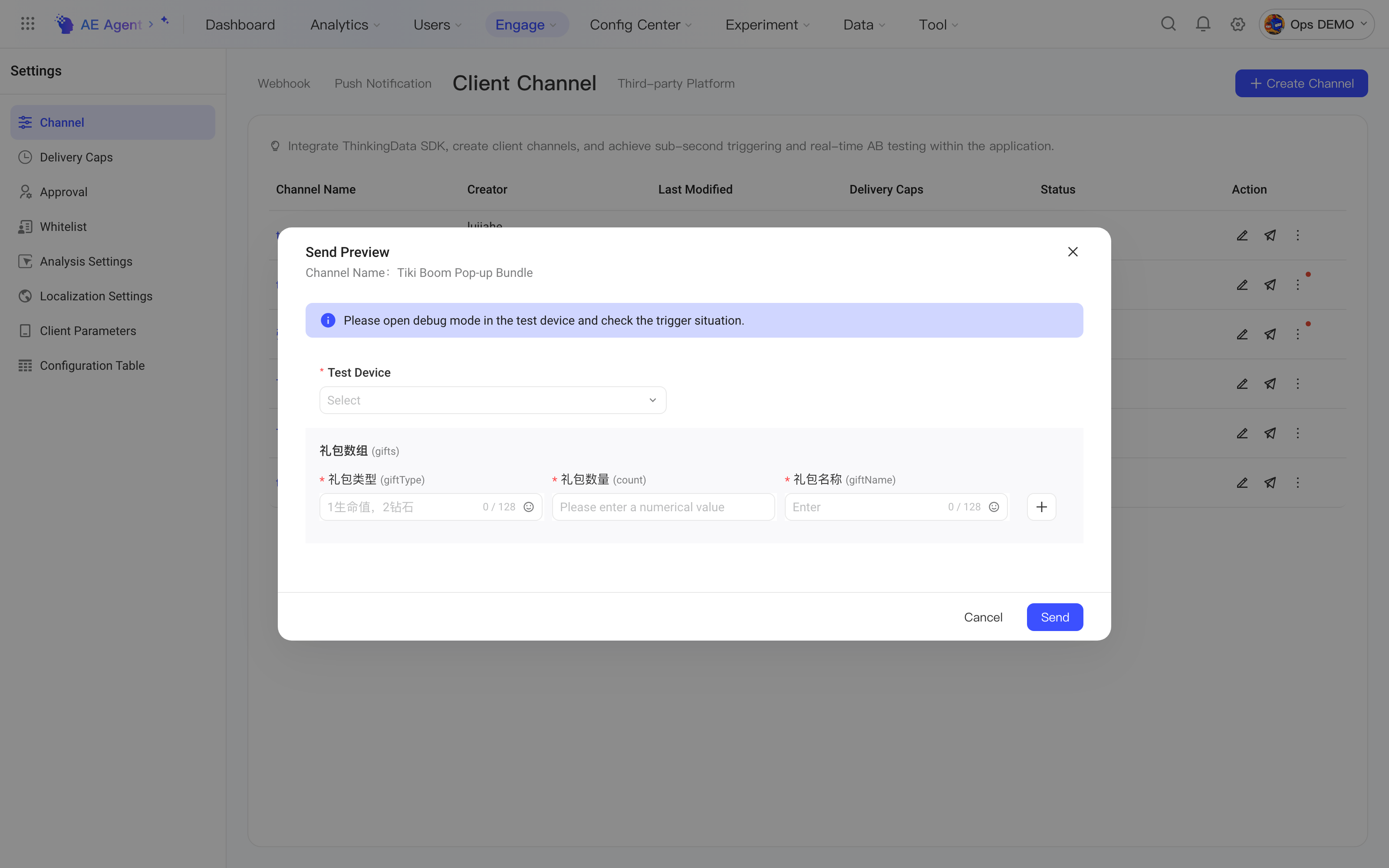
Task: Expand the Config Center menu
Action: click(641, 25)
